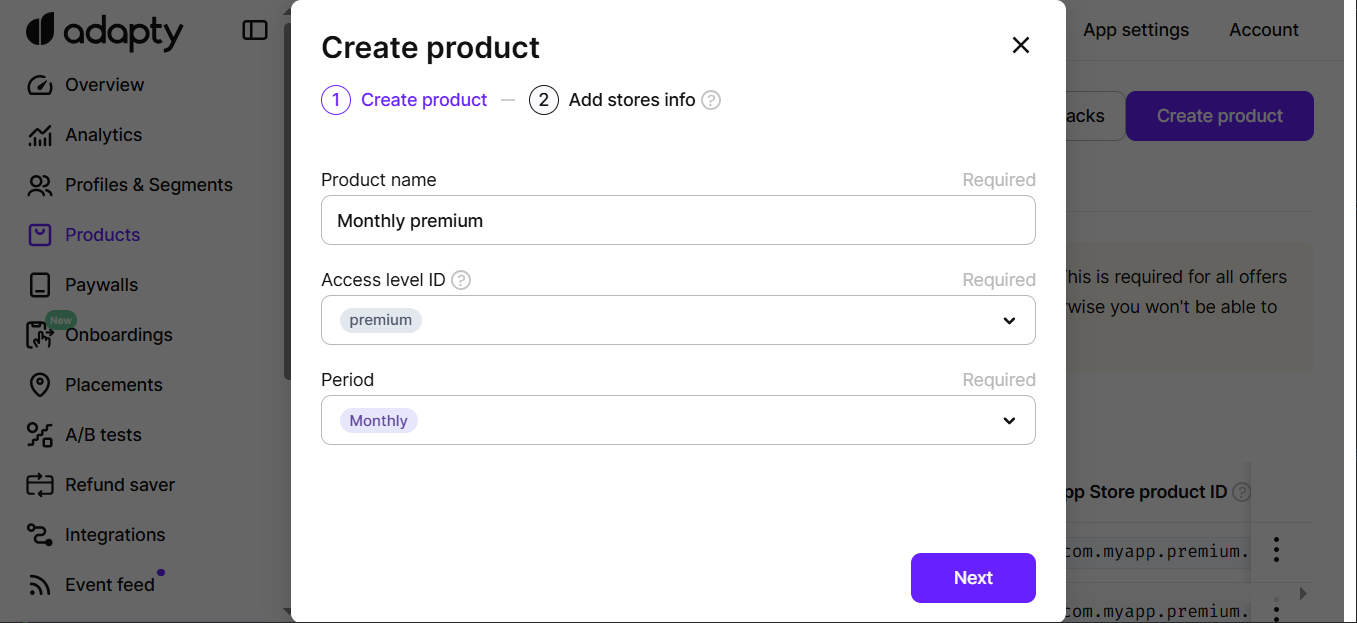
Task: Open Analytics chart icon in sidebar
Action: tap(39, 135)
